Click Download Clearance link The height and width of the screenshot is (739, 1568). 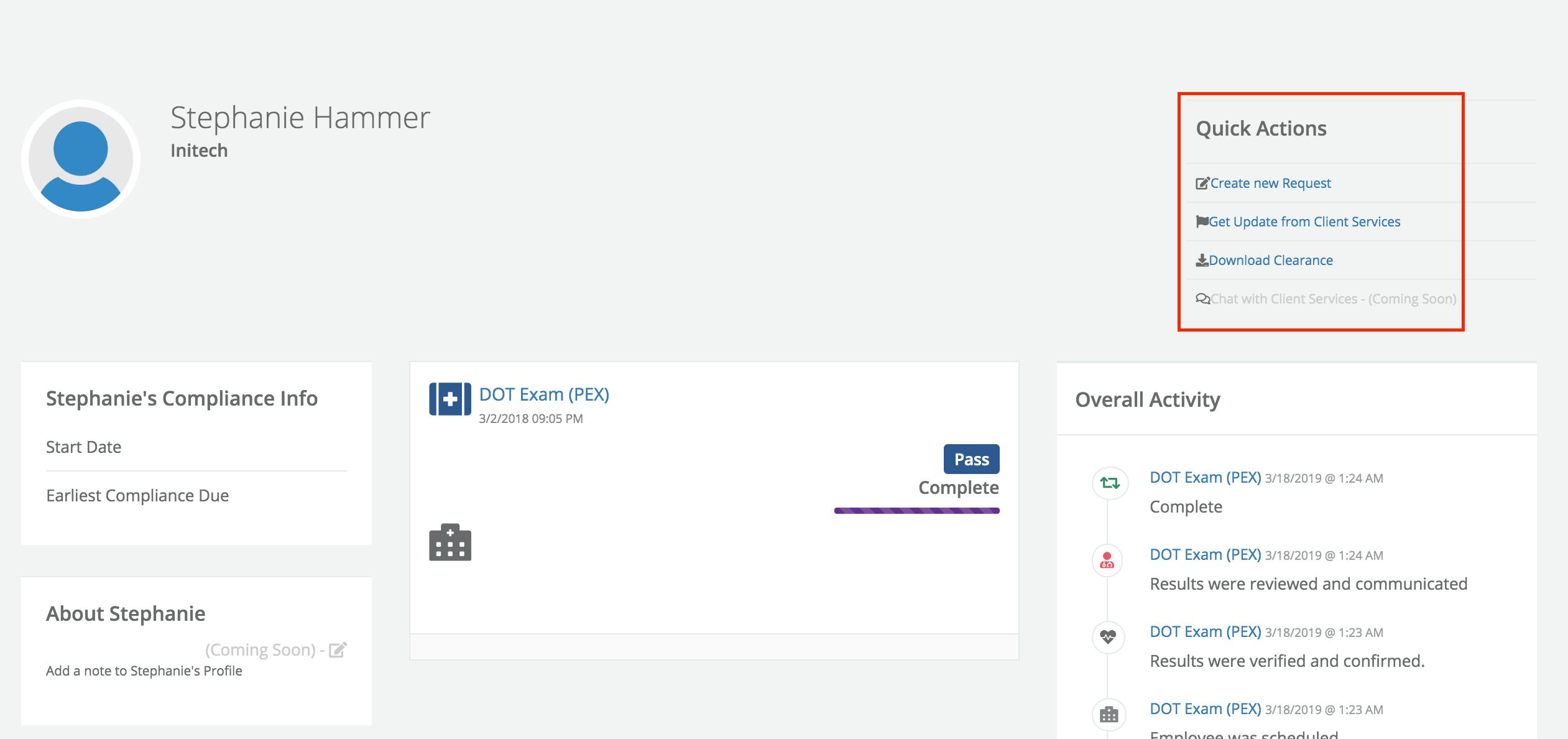[x=1270, y=261]
